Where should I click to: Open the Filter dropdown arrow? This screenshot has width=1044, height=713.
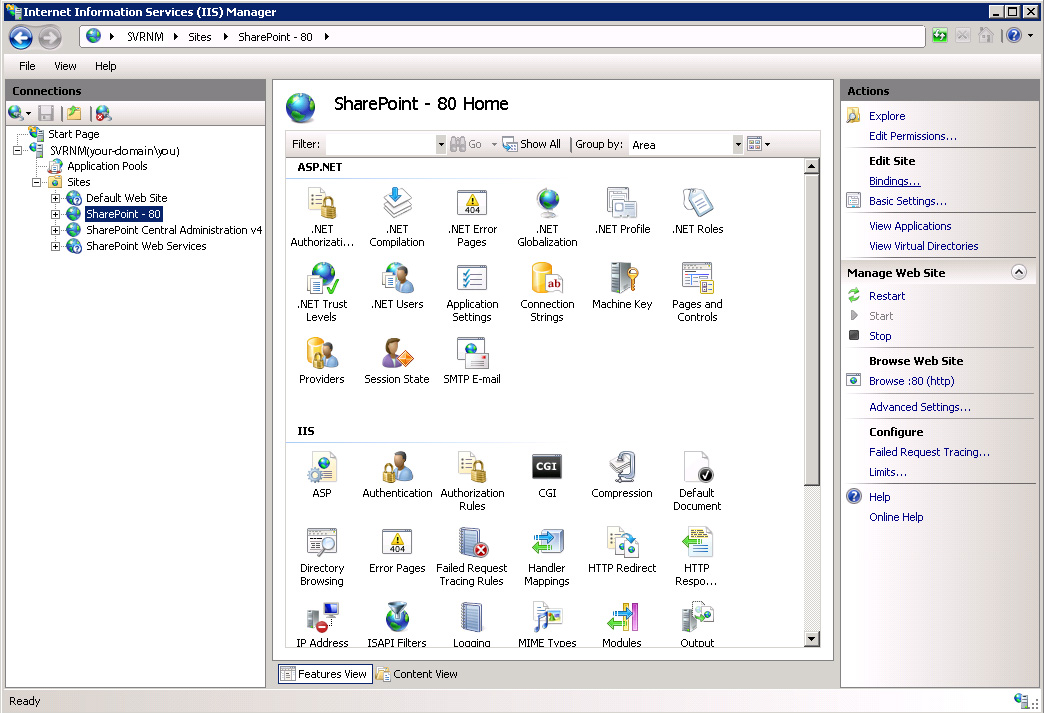441,144
